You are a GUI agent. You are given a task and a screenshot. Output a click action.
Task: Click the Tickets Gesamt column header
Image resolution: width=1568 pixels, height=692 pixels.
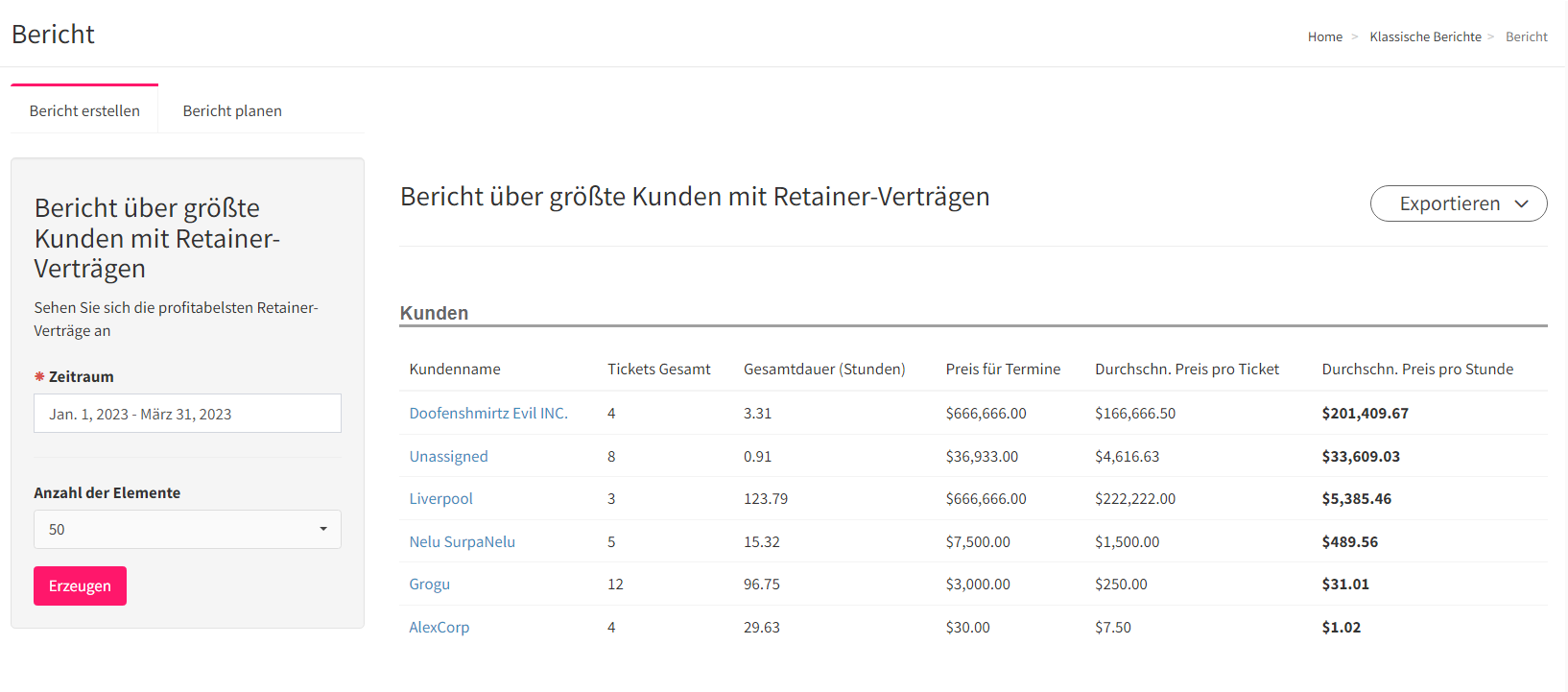click(x=658, y=369)
